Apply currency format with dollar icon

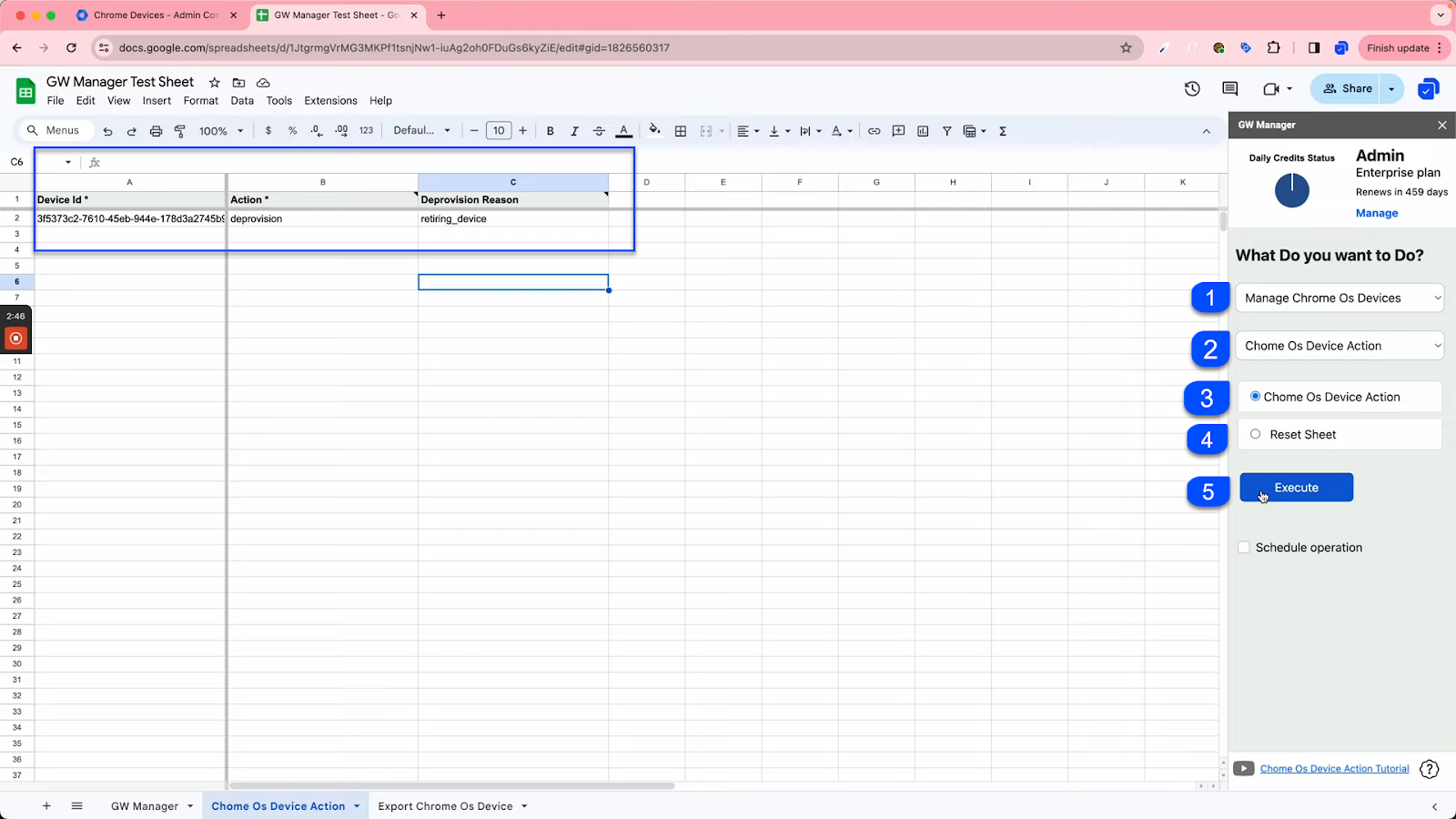pyautogui.click(x=268, y=131)
